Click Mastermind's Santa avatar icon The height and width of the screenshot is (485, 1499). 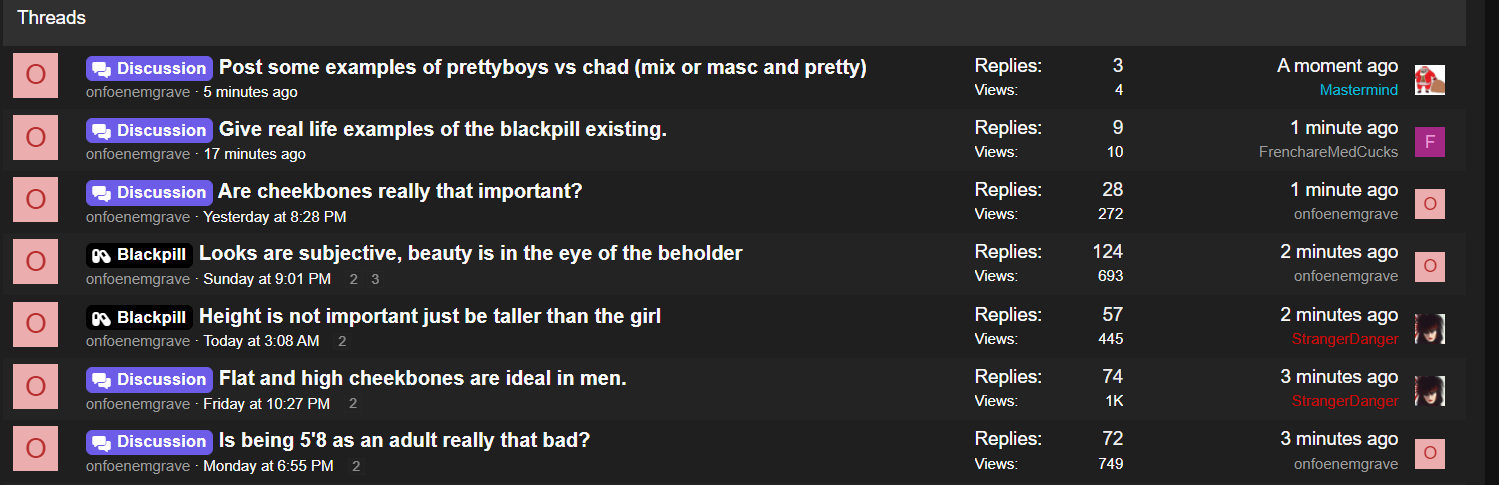[1429, 80]
